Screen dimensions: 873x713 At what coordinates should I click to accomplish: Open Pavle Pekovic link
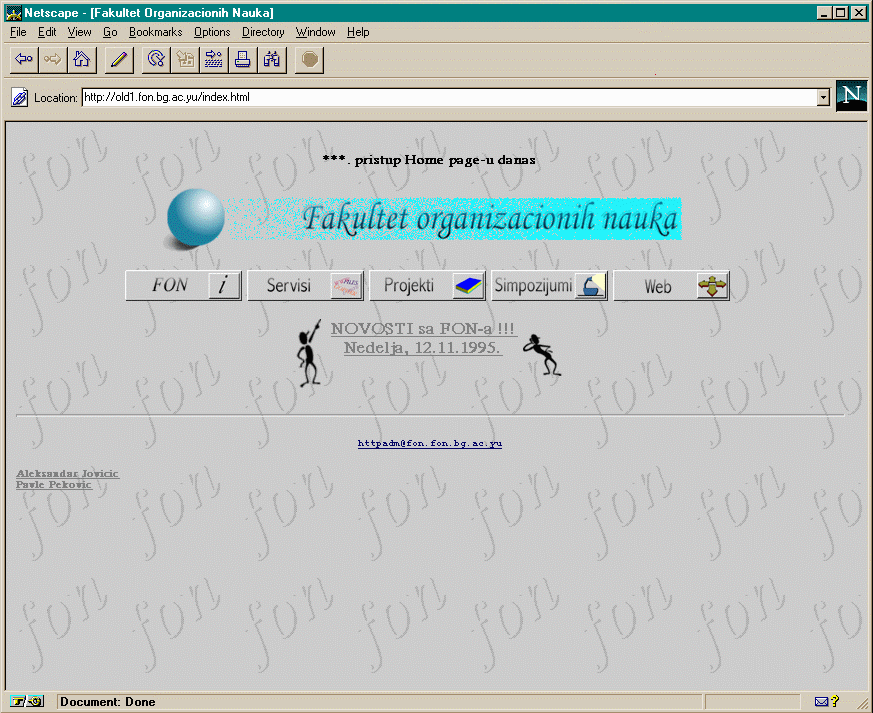coord(54,484)
